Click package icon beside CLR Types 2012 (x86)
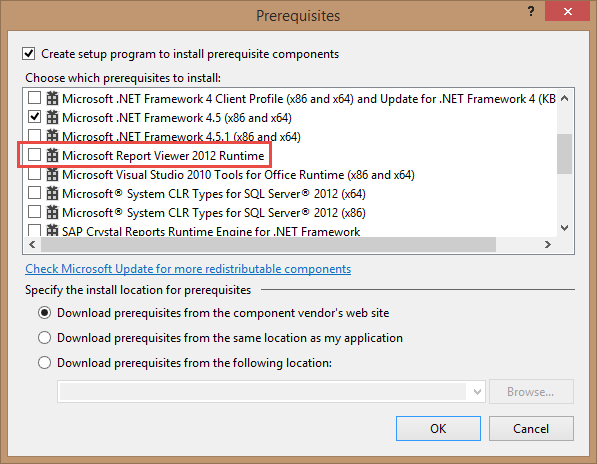 pyautogui.click(x=52, y=212)
